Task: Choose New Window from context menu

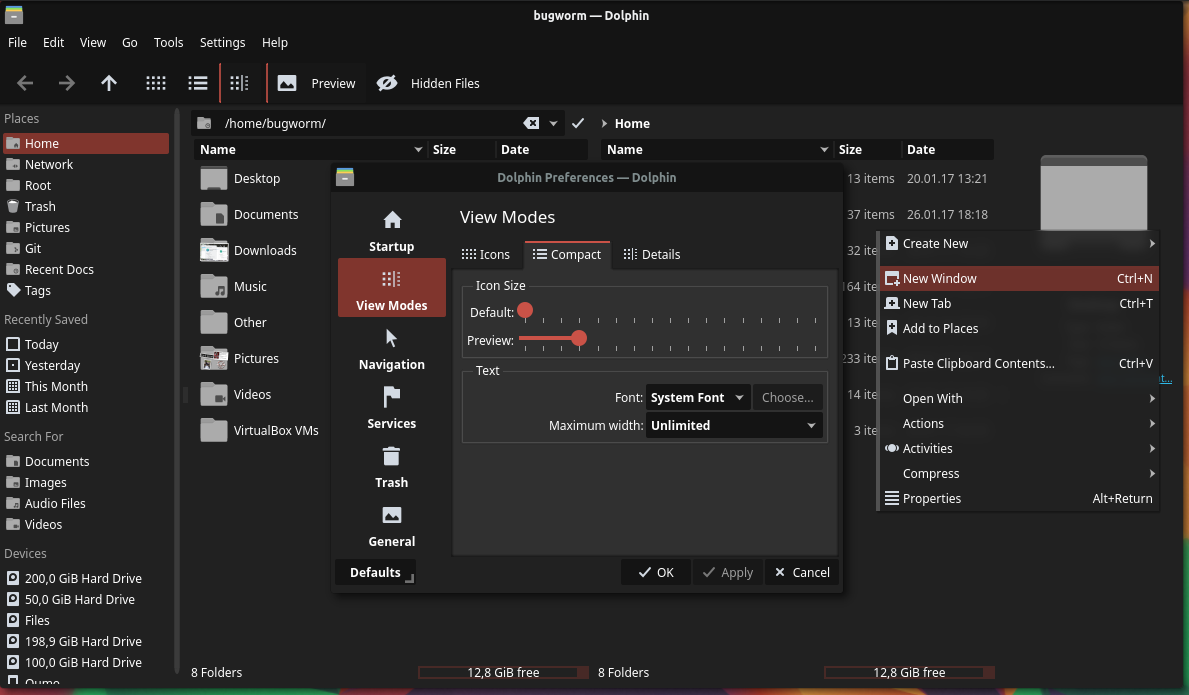Action: coord(1019,279)
